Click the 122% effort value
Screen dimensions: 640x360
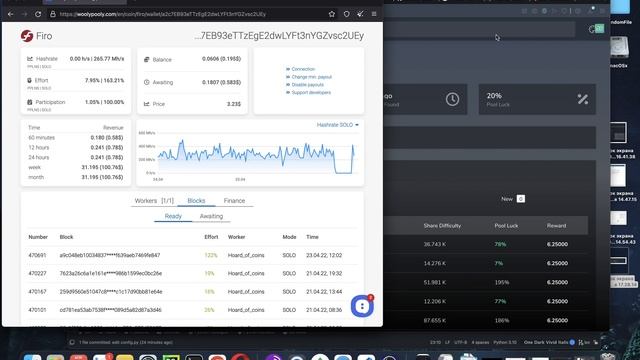tap(211, 255)
